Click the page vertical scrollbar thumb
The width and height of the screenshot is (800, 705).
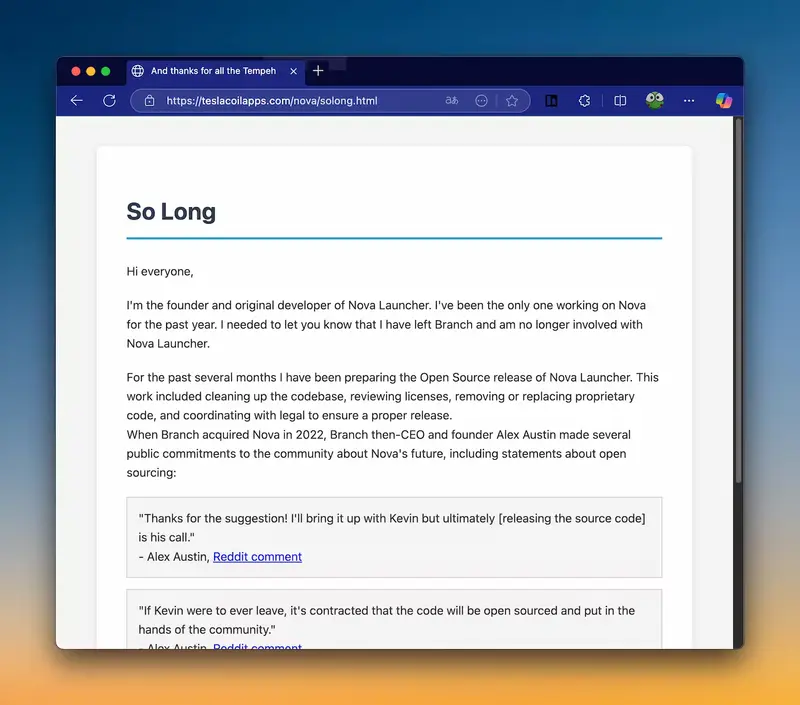point(738,300)
